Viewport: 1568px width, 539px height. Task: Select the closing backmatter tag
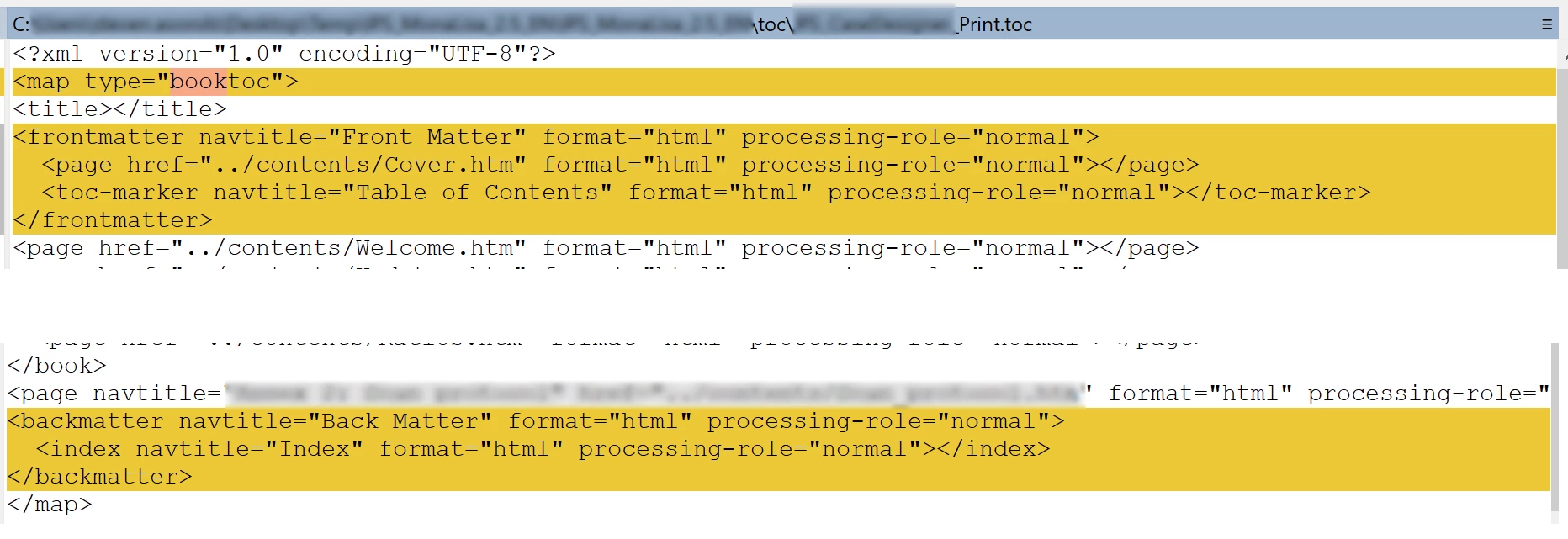99,477
